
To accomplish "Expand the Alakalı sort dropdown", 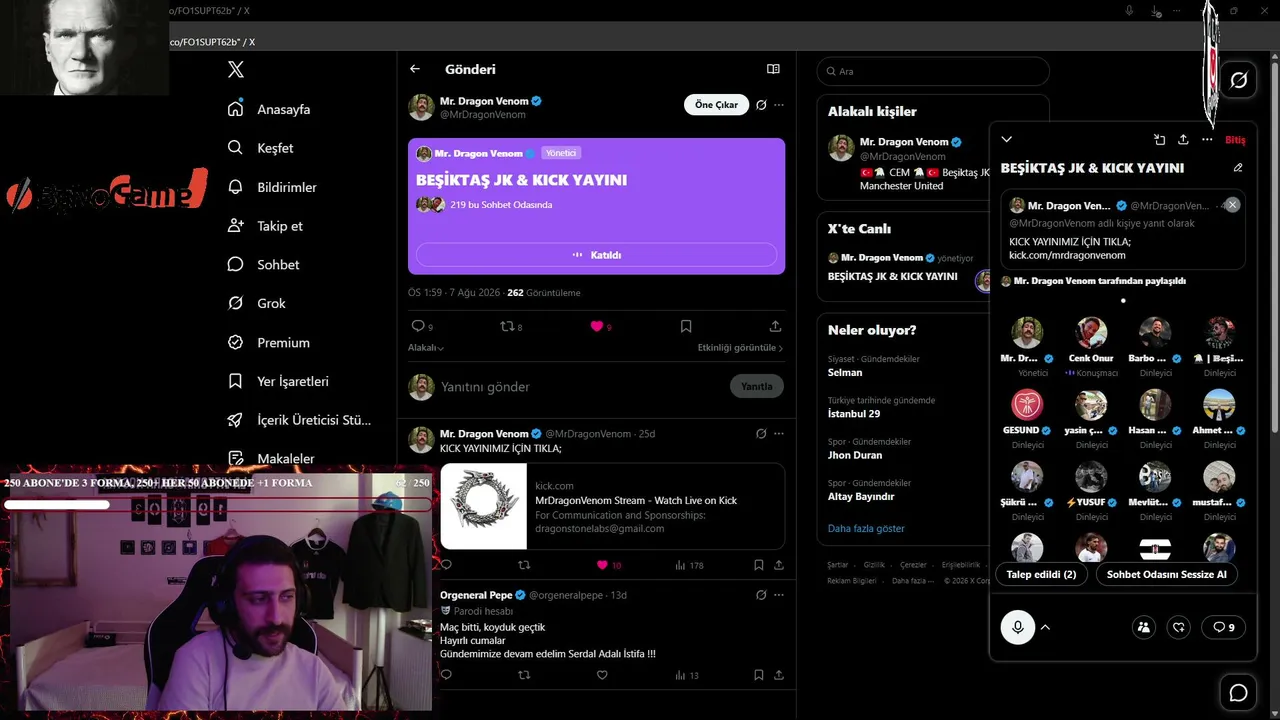I will tap(426, 348).
